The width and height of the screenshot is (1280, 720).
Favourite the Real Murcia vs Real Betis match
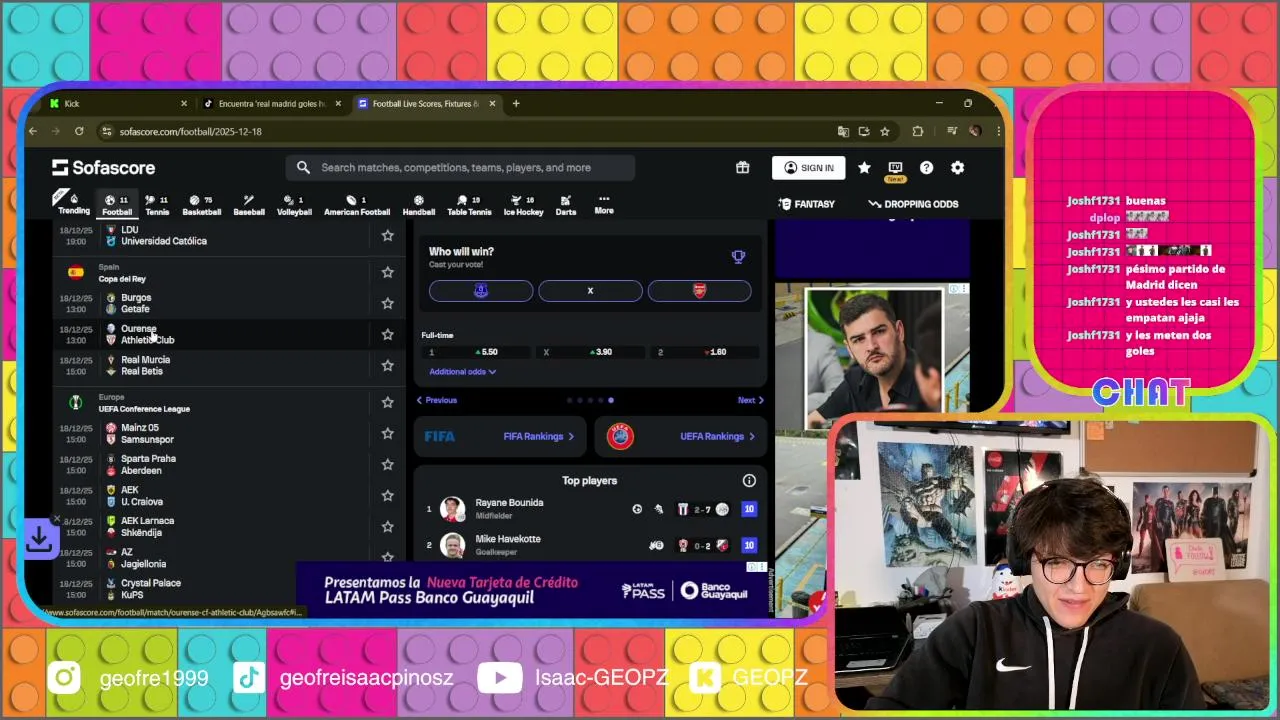click(387, 365)
